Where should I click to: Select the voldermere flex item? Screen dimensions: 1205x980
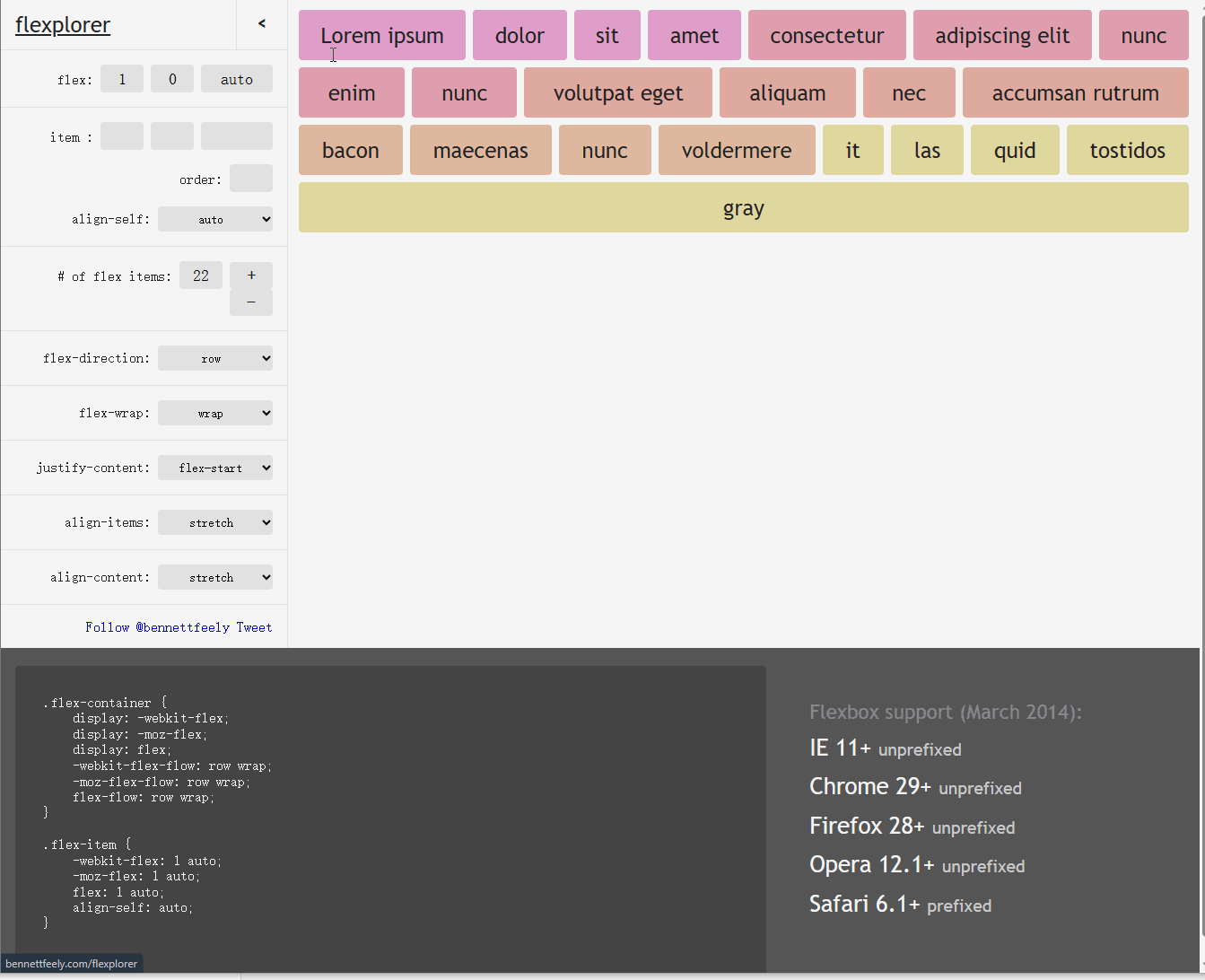coord(737,150)
